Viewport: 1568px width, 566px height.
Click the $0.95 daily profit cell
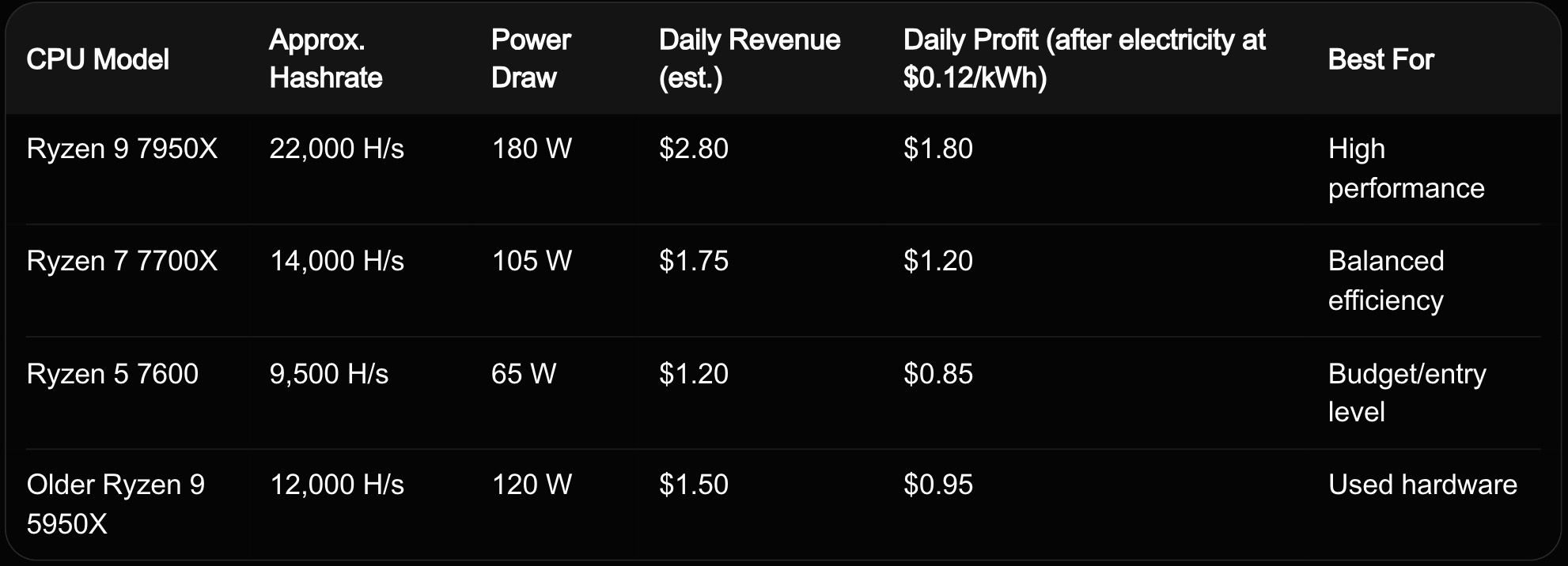tap(937, 485)
